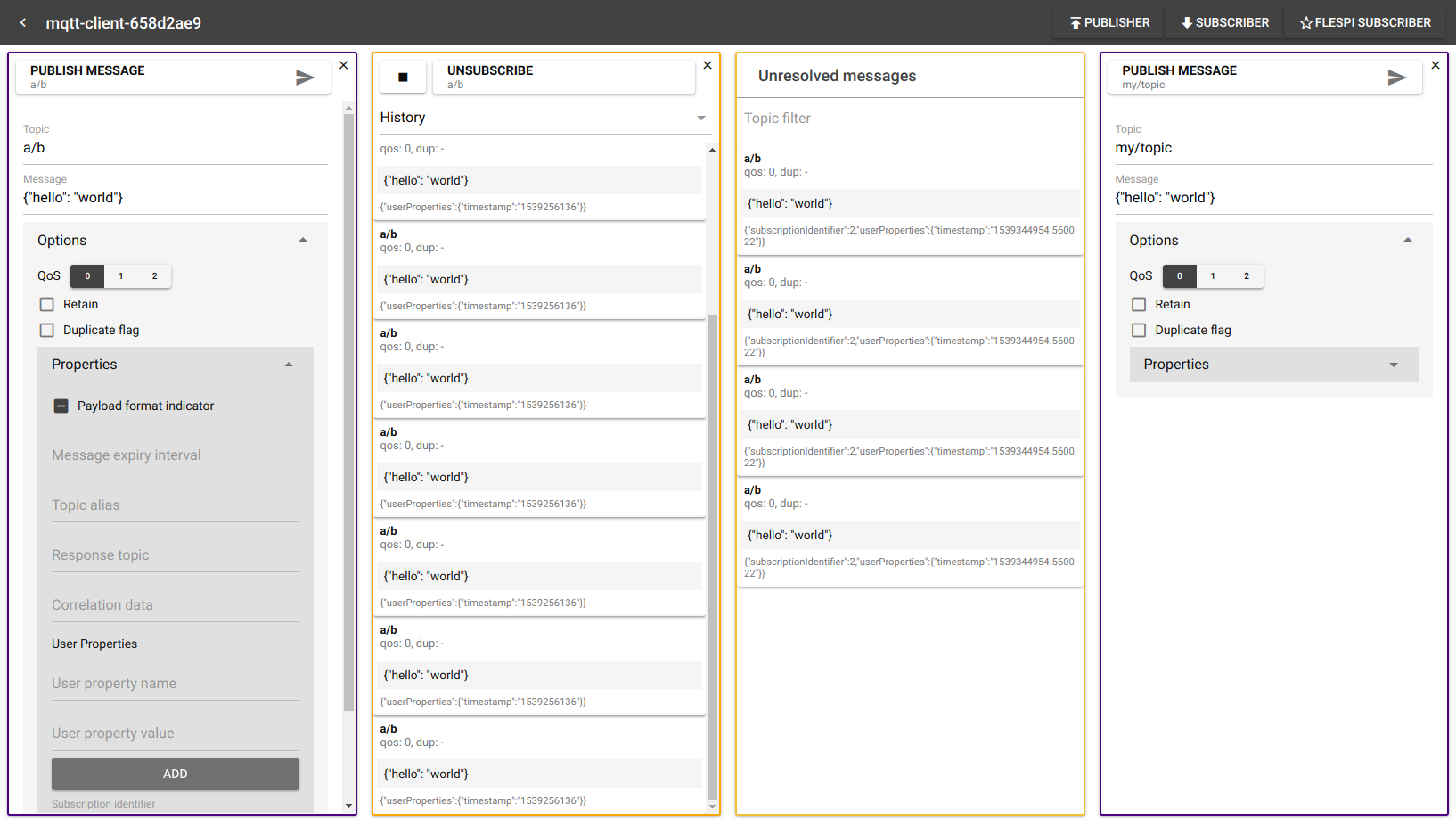1456x837 pixels.
Task: Close the a/b publisher panel
Action: [343, 65]
